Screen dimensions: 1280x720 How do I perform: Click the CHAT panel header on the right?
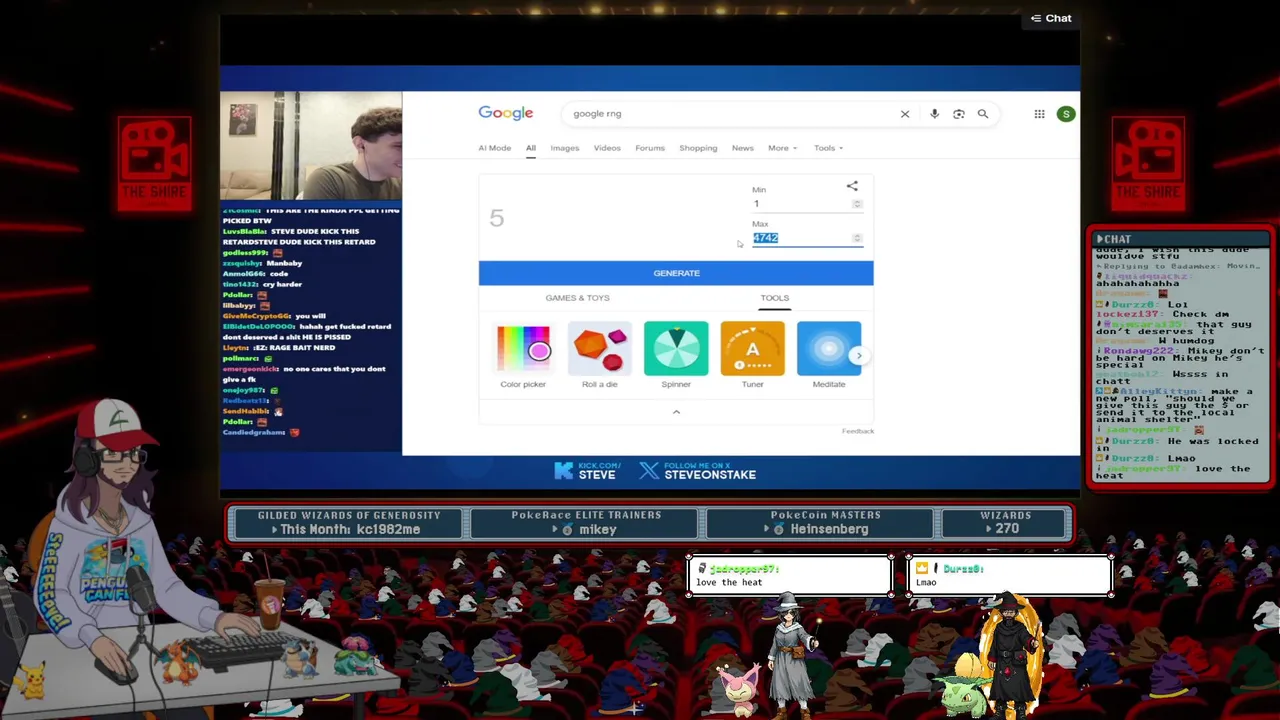click(1180, 239)
